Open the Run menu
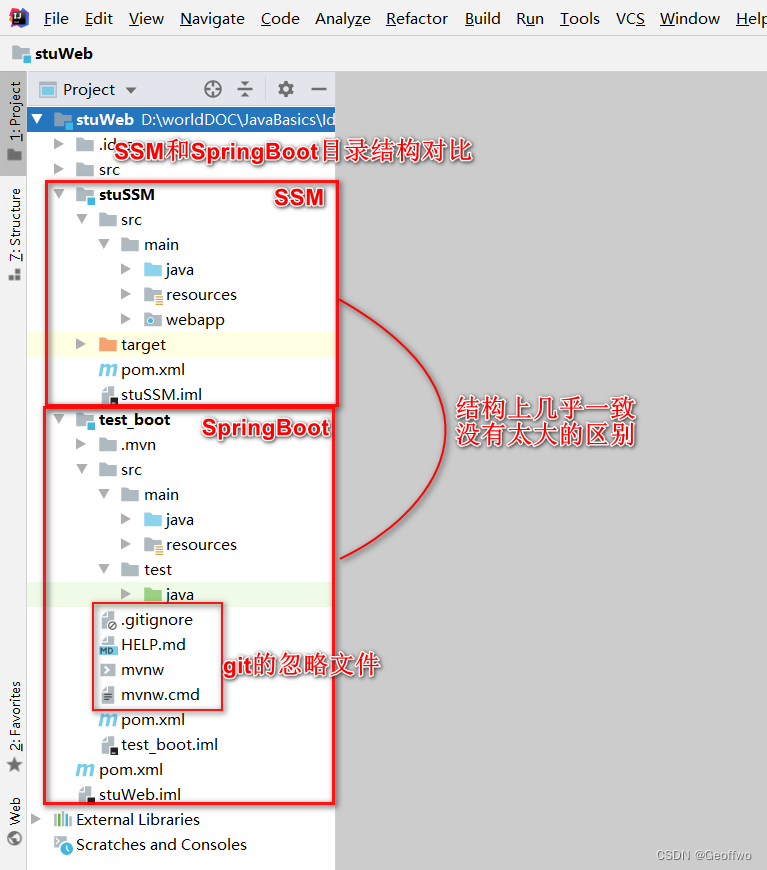 [530, 19]
